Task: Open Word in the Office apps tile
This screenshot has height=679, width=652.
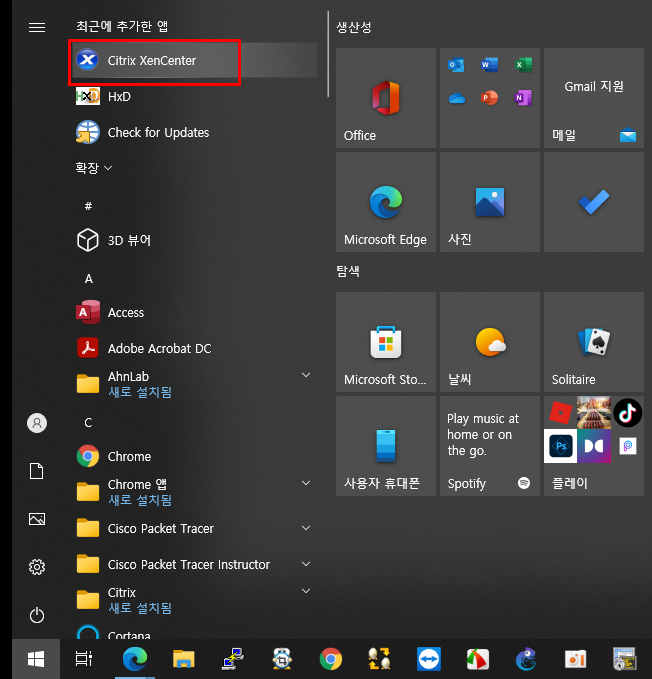Action: [x=490, y=65]
